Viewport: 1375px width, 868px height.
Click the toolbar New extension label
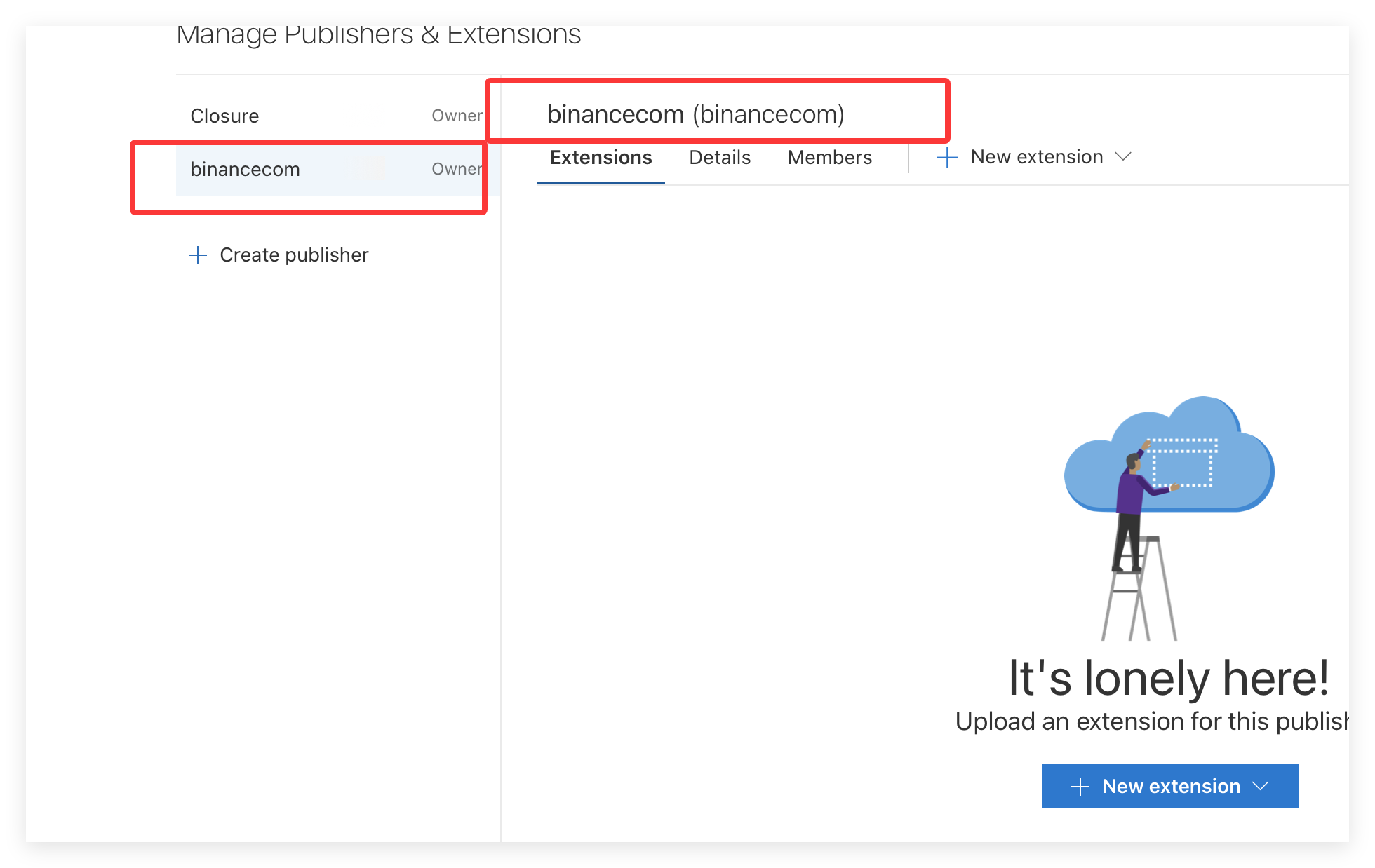(1037, 157)
